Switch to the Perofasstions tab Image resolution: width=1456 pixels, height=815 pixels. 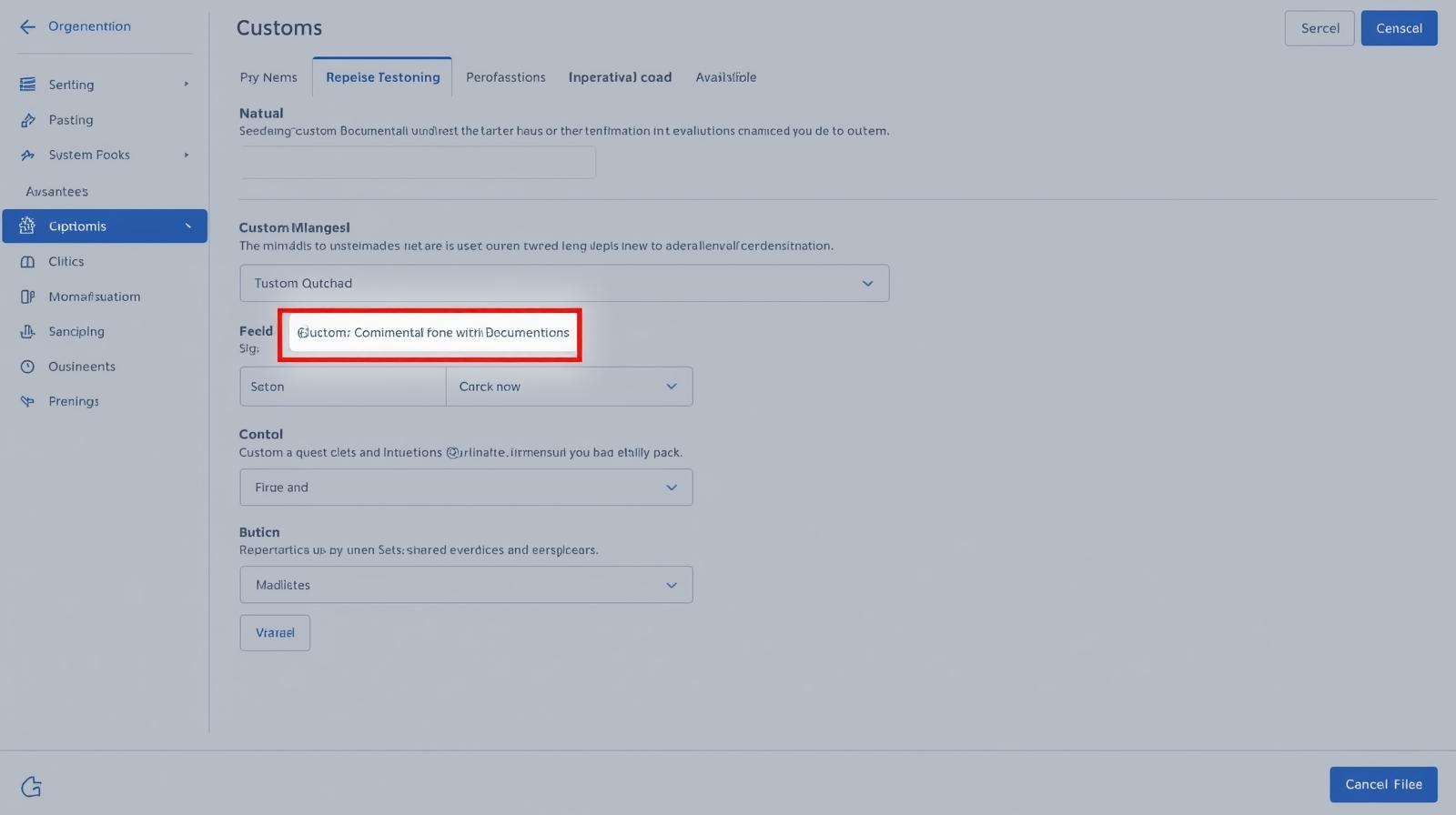coord(505,77)
